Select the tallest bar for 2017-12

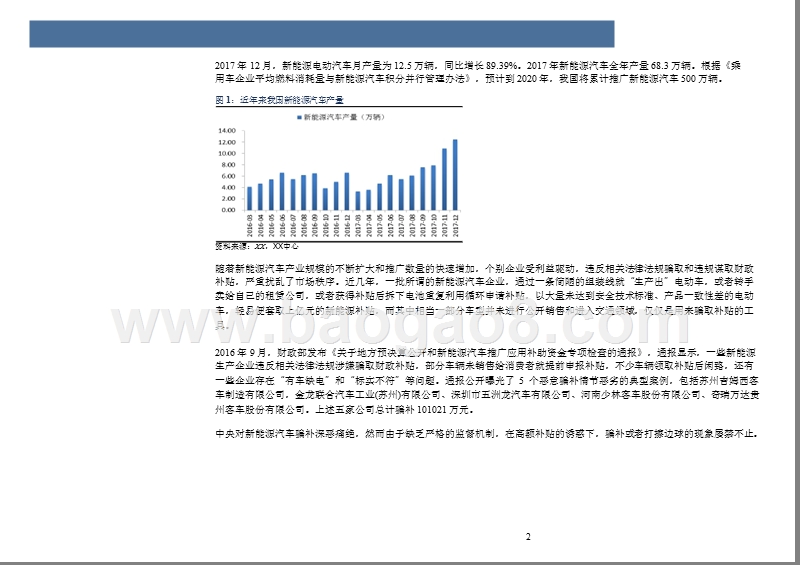(455, 175)
